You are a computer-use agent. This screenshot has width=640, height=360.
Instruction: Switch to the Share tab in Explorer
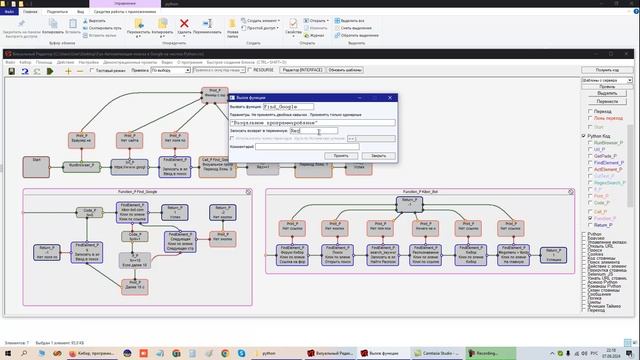coord(57,12)
